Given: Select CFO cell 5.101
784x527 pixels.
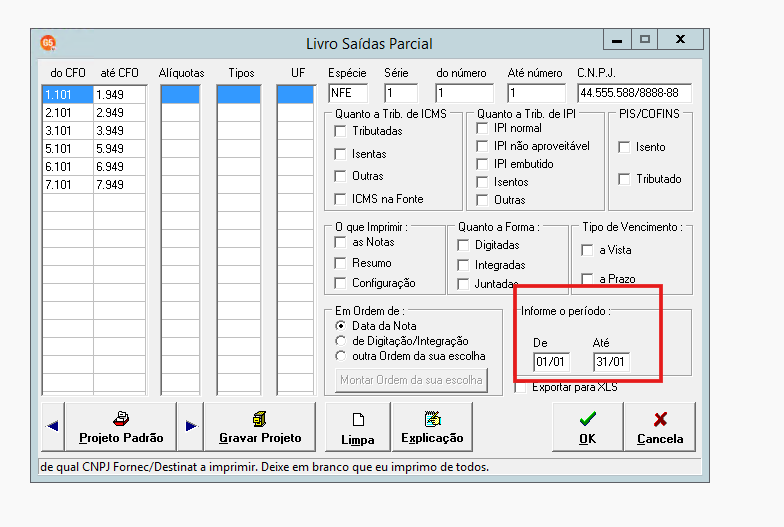Looking at the screenshot, I should [68, 148].
